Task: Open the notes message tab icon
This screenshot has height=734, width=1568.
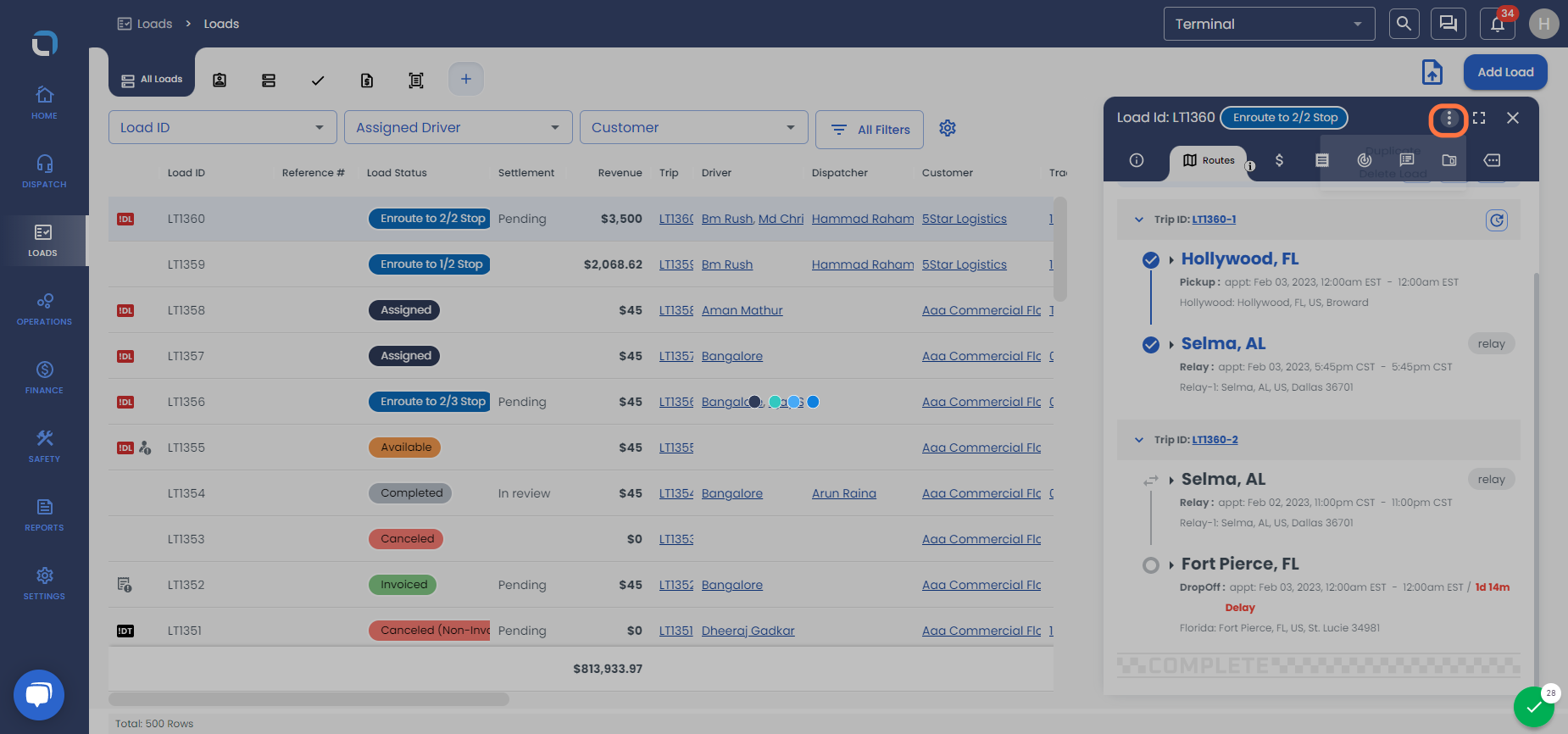Action: 1407,160
